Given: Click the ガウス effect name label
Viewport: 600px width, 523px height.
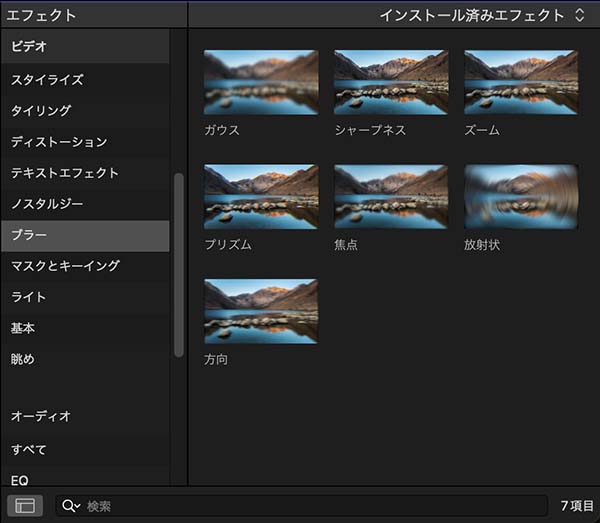Looking at the screenshot, I should (x=222, y=130).
